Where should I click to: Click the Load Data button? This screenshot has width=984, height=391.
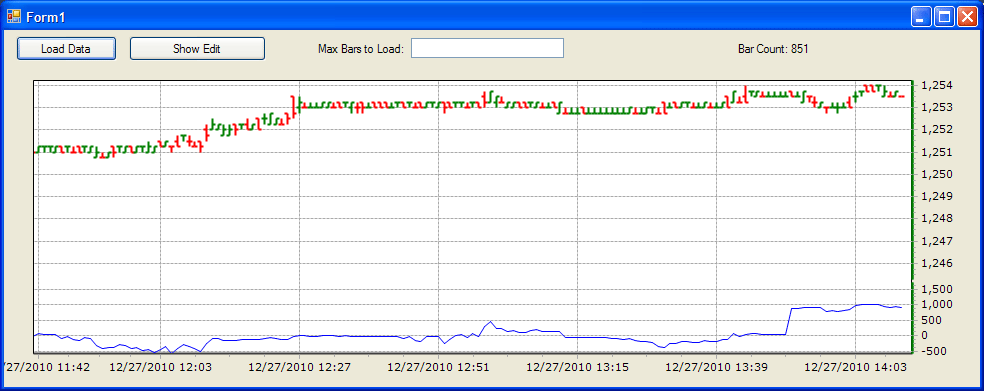click(x=66, y=48)
